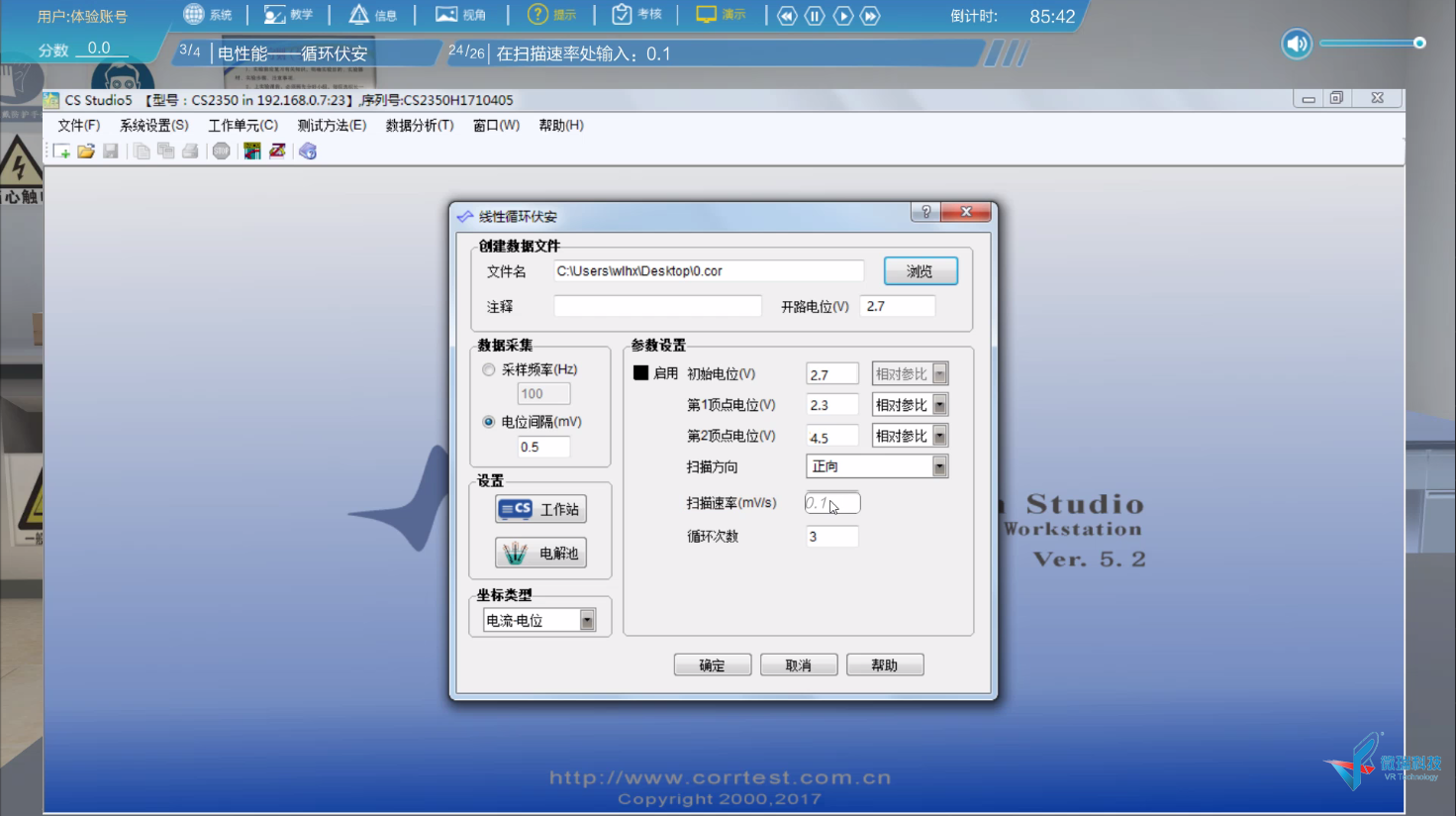Restore the CS Studio5 window
Image resolution: width=1456 pixels, height=816 pixels.
1336,98
